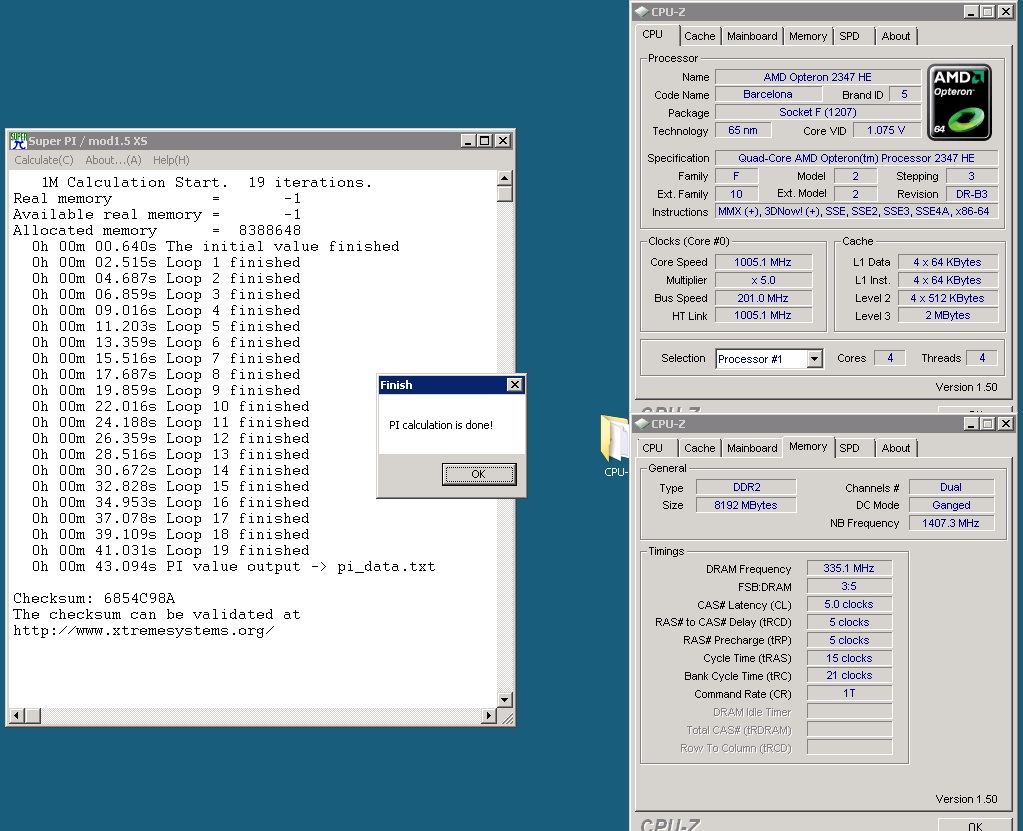Viewport: 1023px width, 831px height.
Task: Minimize the Super PI window
Action: 468,140
